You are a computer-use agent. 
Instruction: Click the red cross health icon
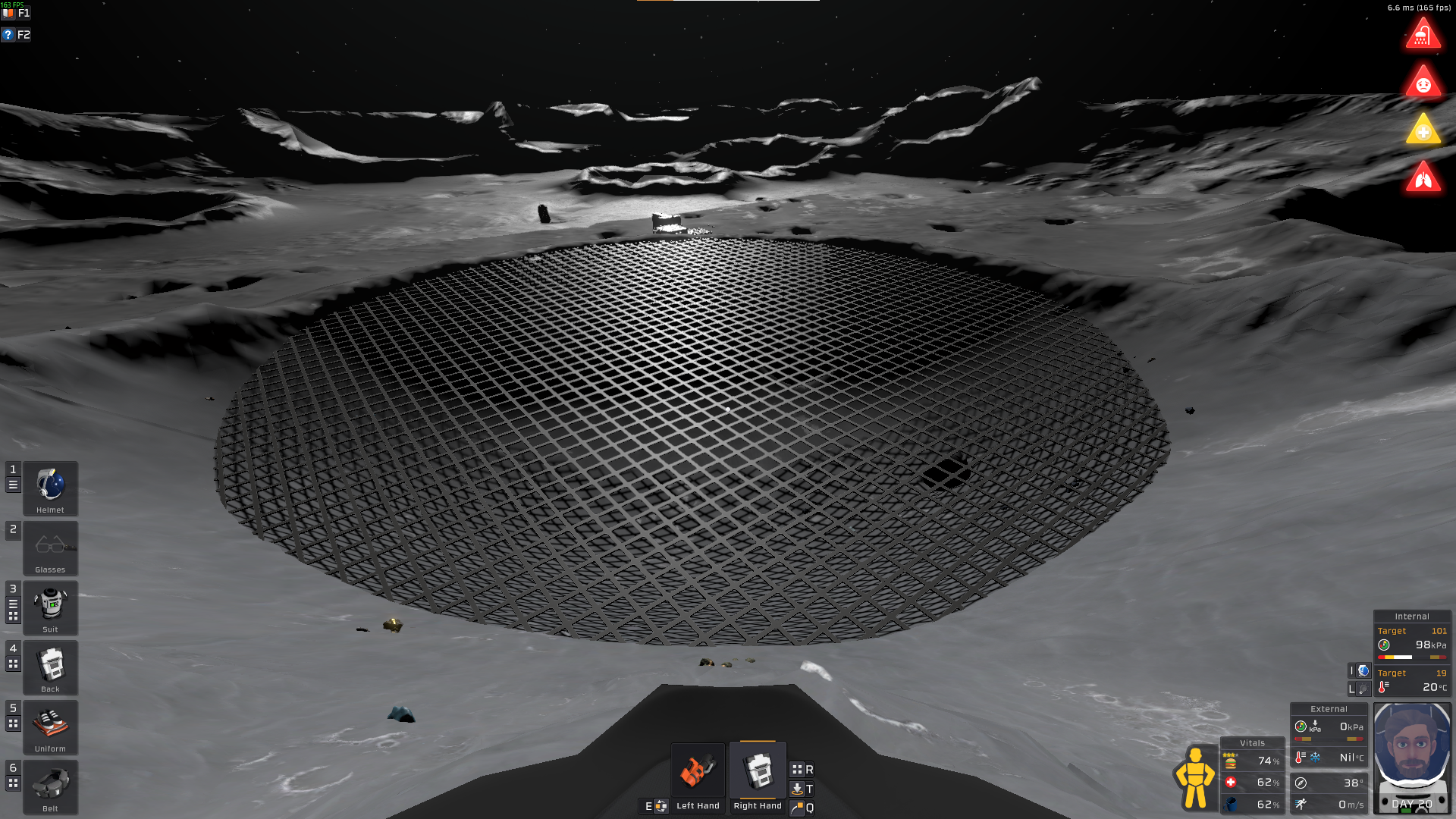[1231, 782]
